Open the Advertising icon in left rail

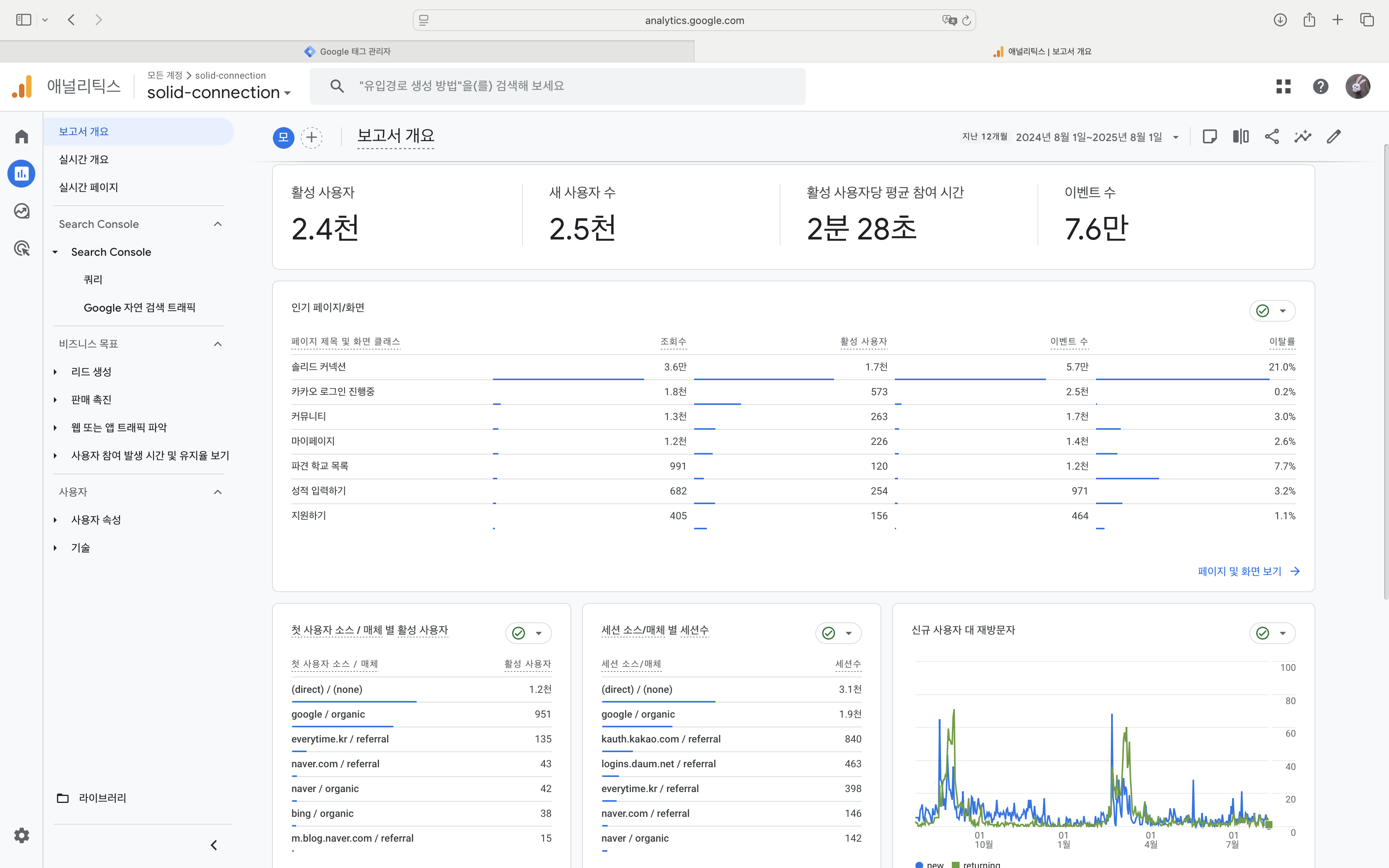click(22, 248)
